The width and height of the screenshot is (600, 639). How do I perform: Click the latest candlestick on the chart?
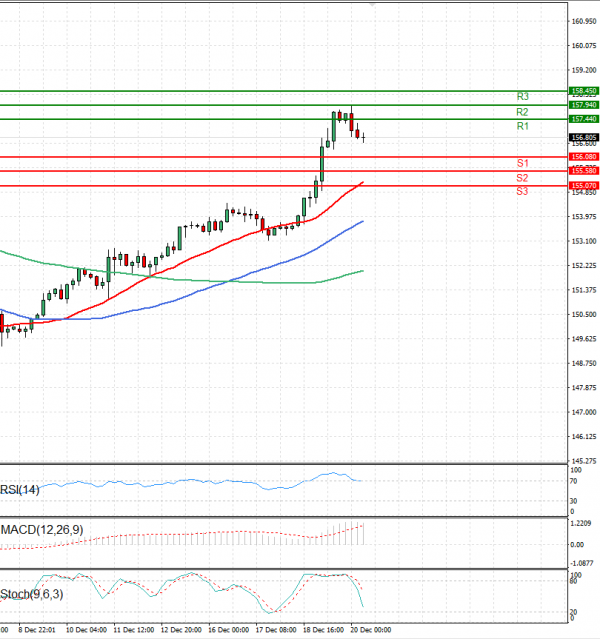pos(363,137)
